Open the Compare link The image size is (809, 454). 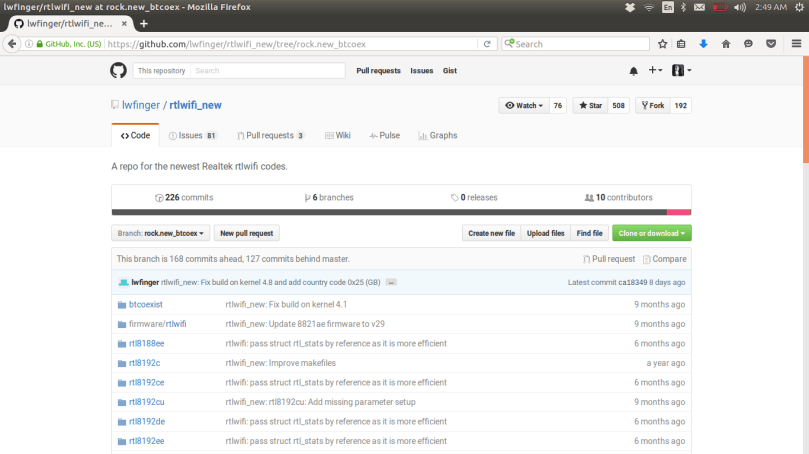point(665,259)
